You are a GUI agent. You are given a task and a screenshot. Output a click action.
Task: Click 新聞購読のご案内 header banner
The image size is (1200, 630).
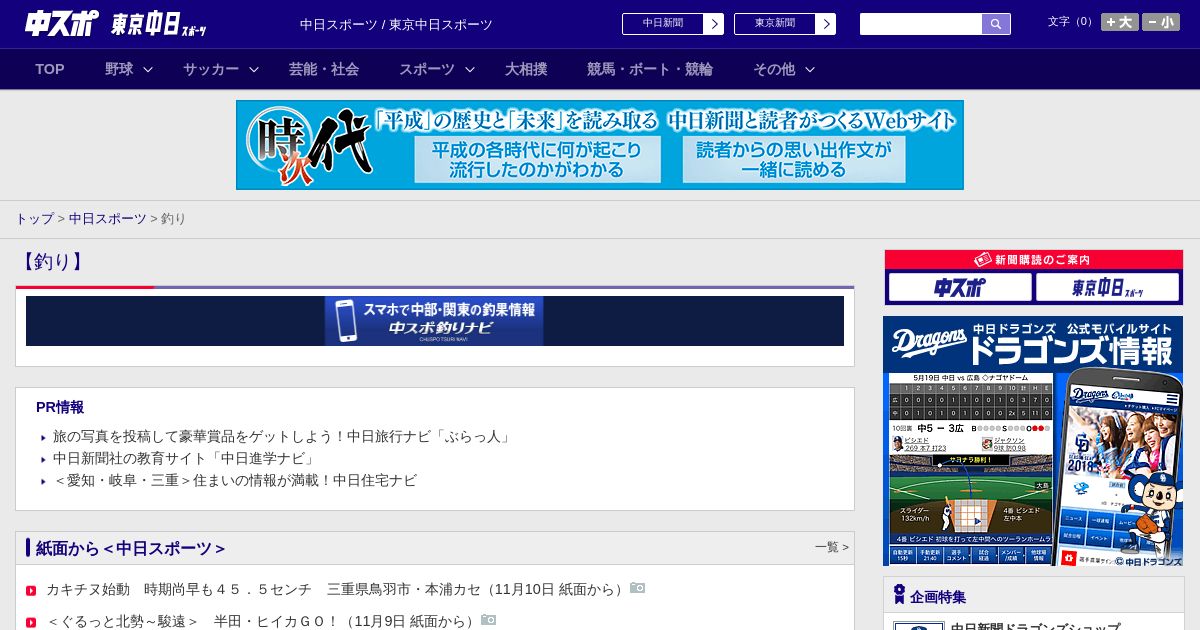[1033, 260]
